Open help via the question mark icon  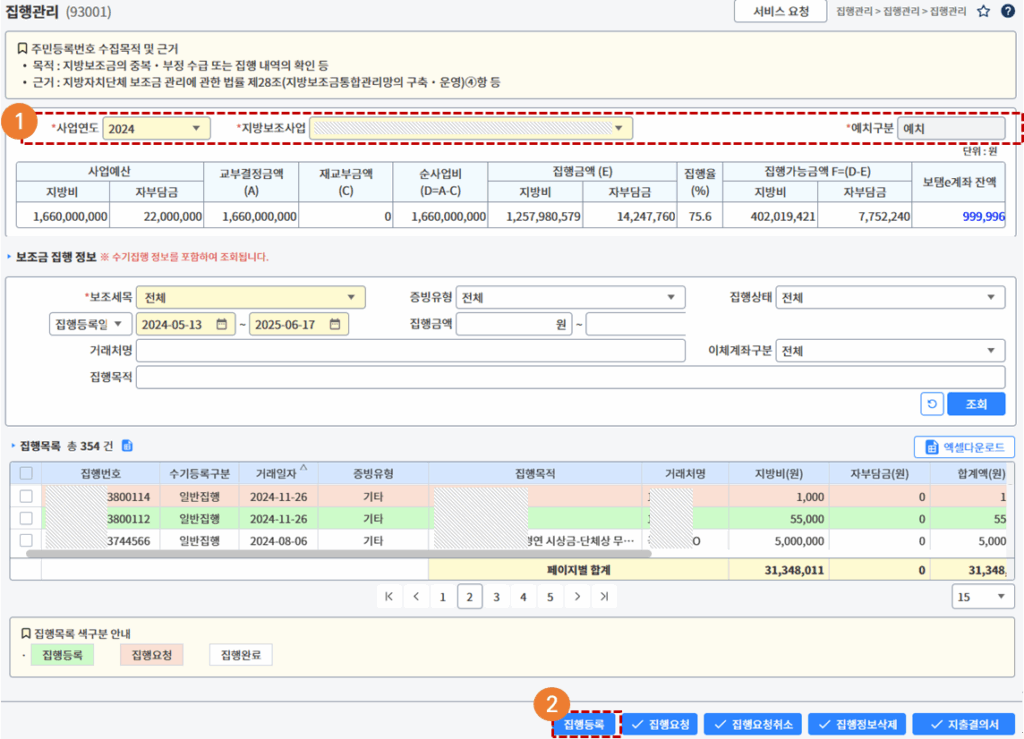pyautogui.click(x=1008, y=11)
